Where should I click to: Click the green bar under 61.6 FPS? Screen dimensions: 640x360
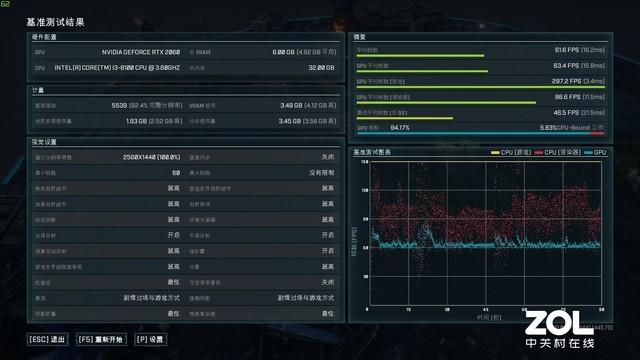(x=420, y=56)
